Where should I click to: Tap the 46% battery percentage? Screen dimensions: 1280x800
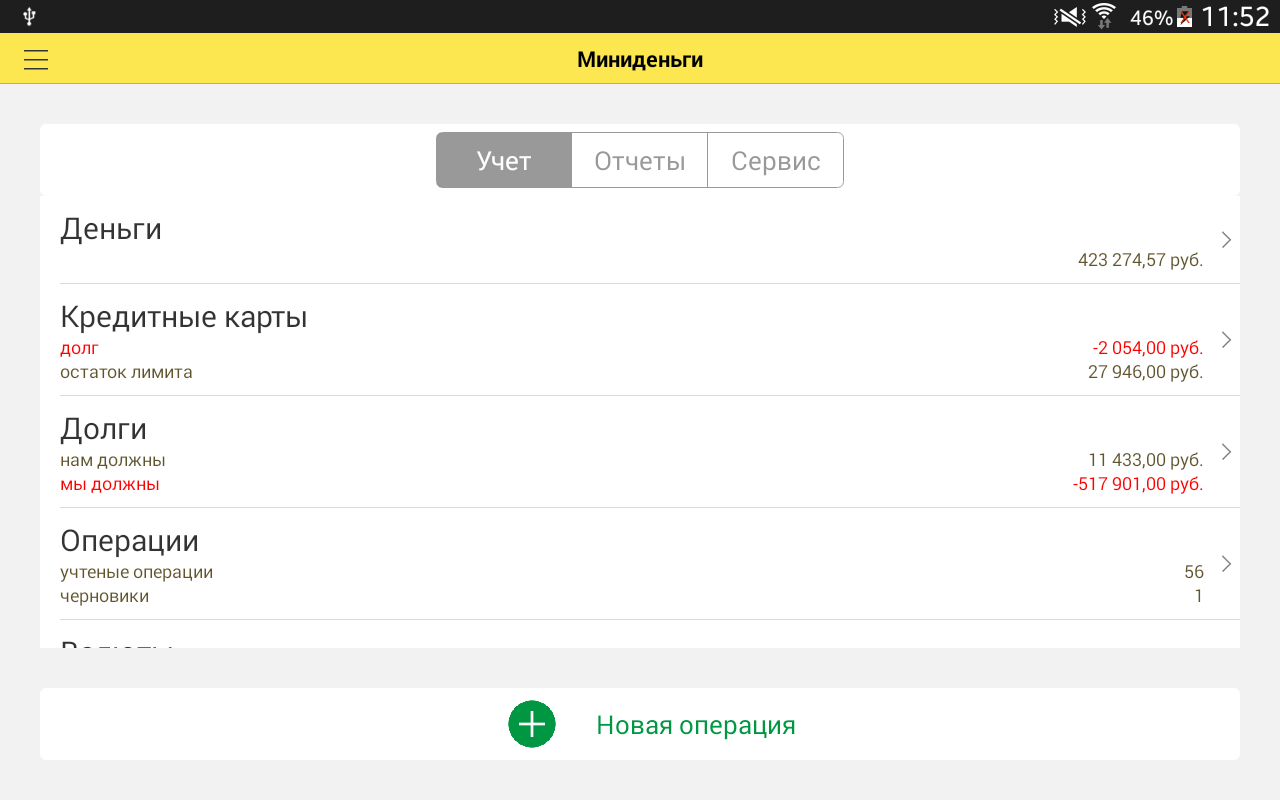click(1151, 18)
